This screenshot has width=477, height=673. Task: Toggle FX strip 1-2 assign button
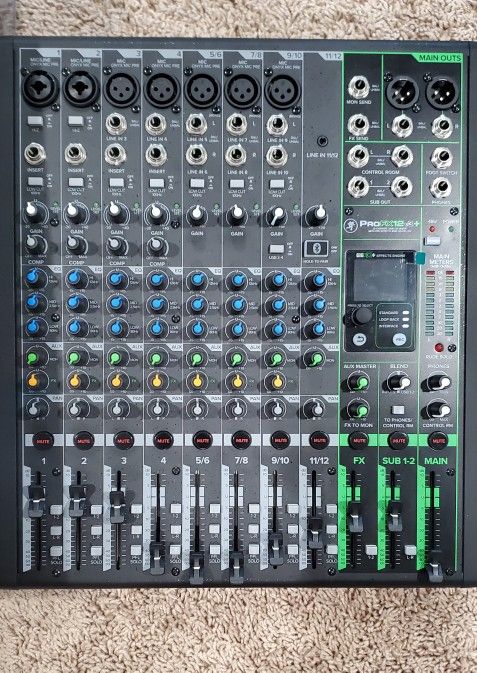pyautogui.click(x=371, y=549)
